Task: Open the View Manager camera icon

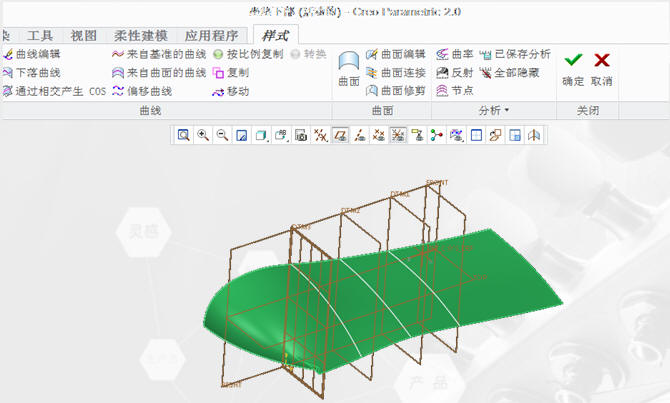Action: (301, 135)
